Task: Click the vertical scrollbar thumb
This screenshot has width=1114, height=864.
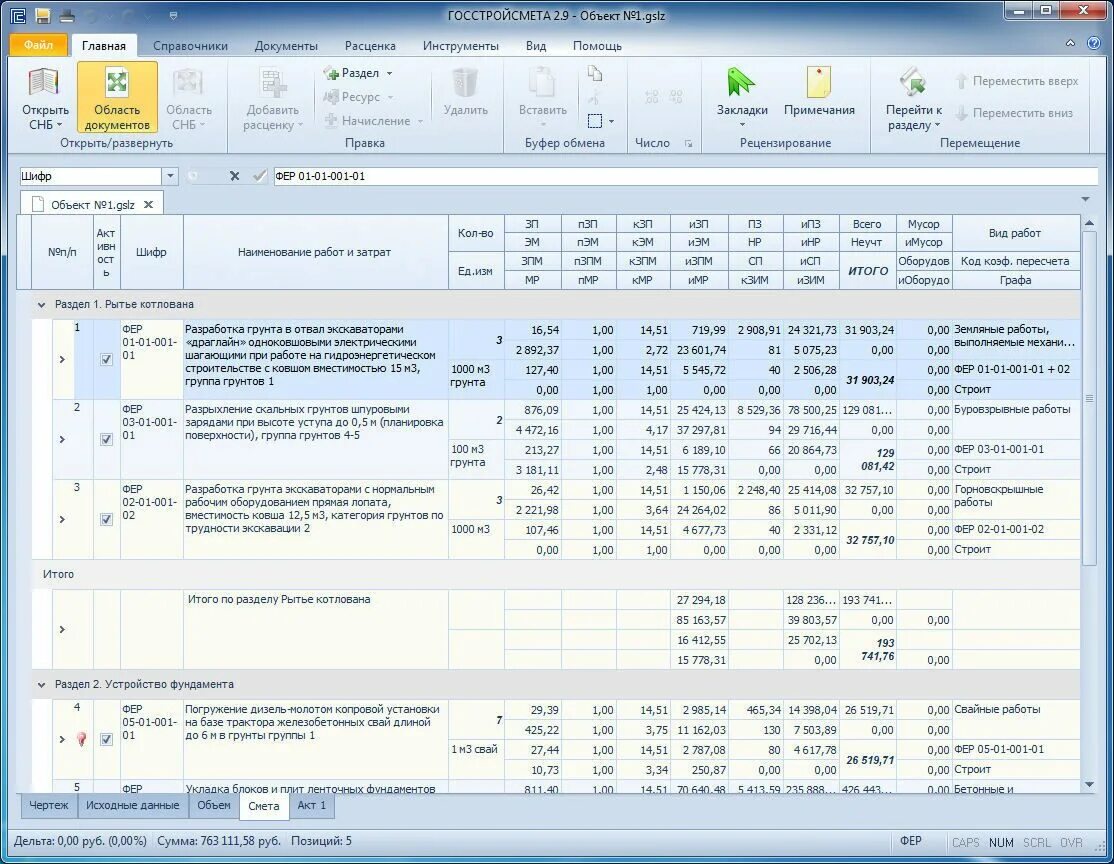Action: 1089,398
